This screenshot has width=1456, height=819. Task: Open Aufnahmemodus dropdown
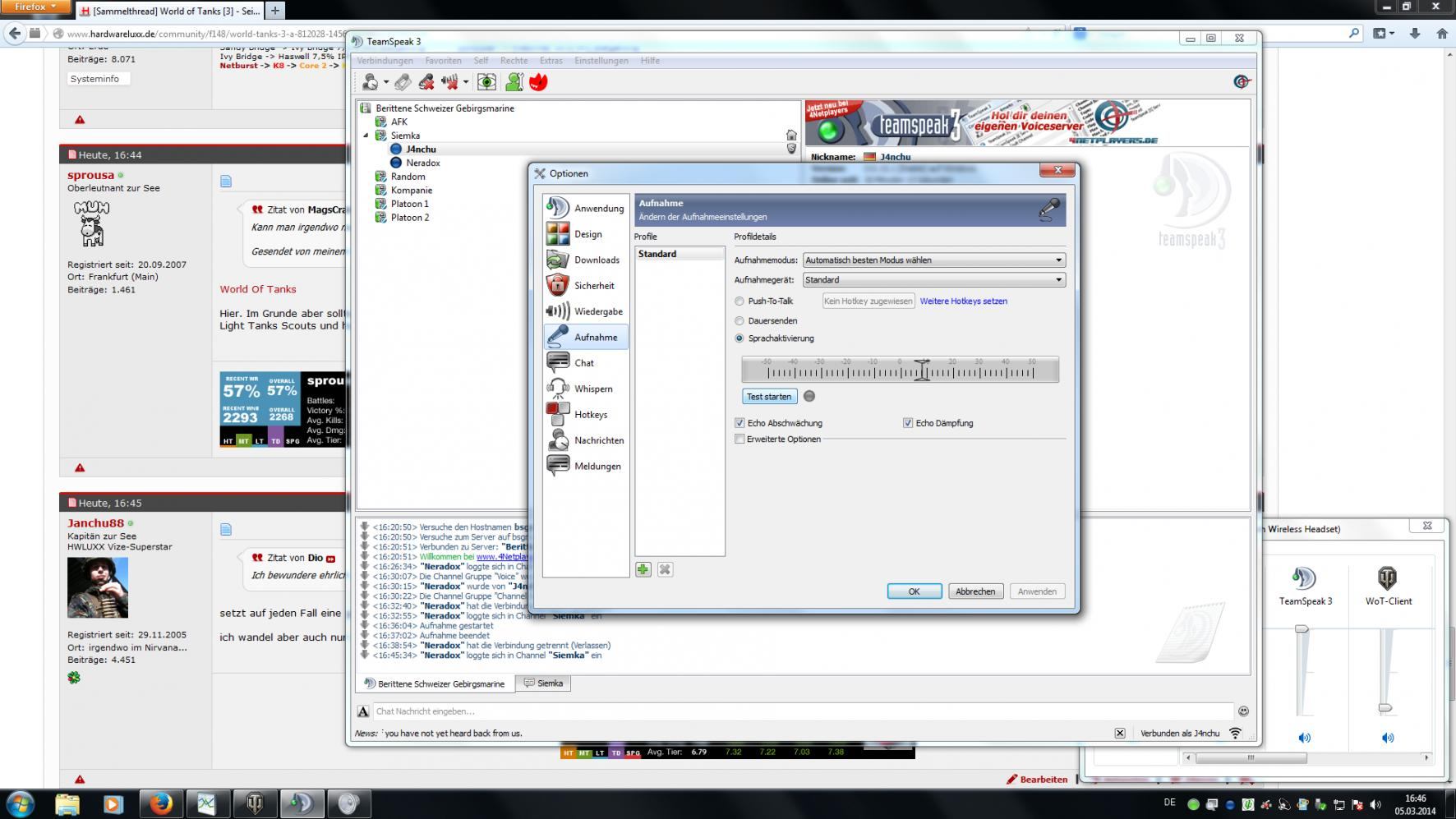click(934, 260)
